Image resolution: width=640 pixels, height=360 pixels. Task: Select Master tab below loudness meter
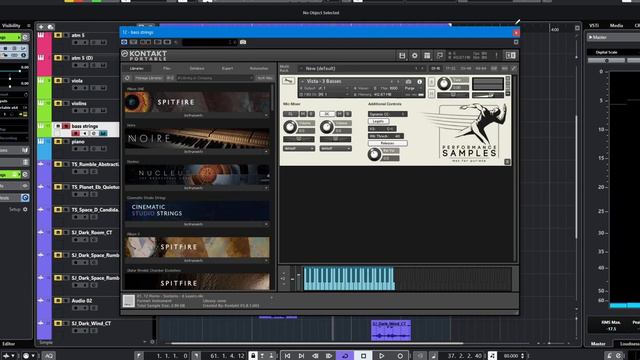[x=598, y=344]
